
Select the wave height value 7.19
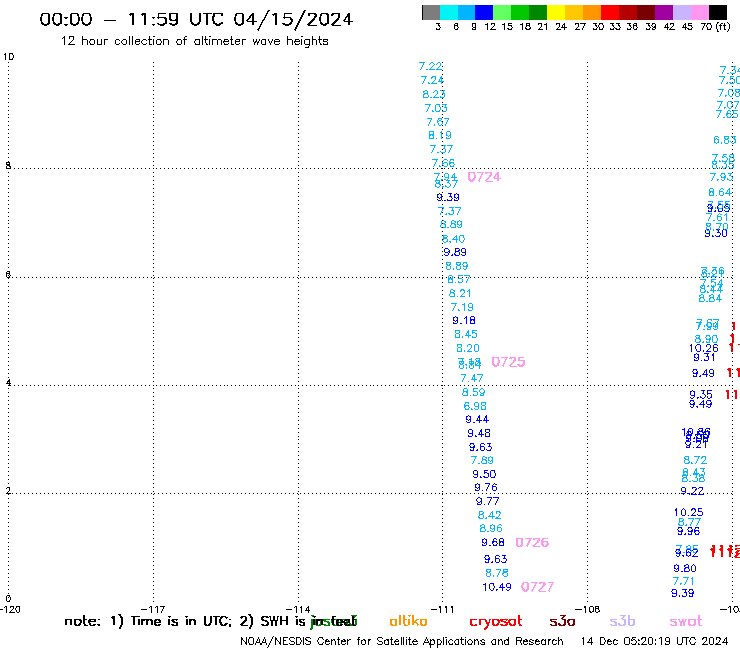click(x=462, y=307)
